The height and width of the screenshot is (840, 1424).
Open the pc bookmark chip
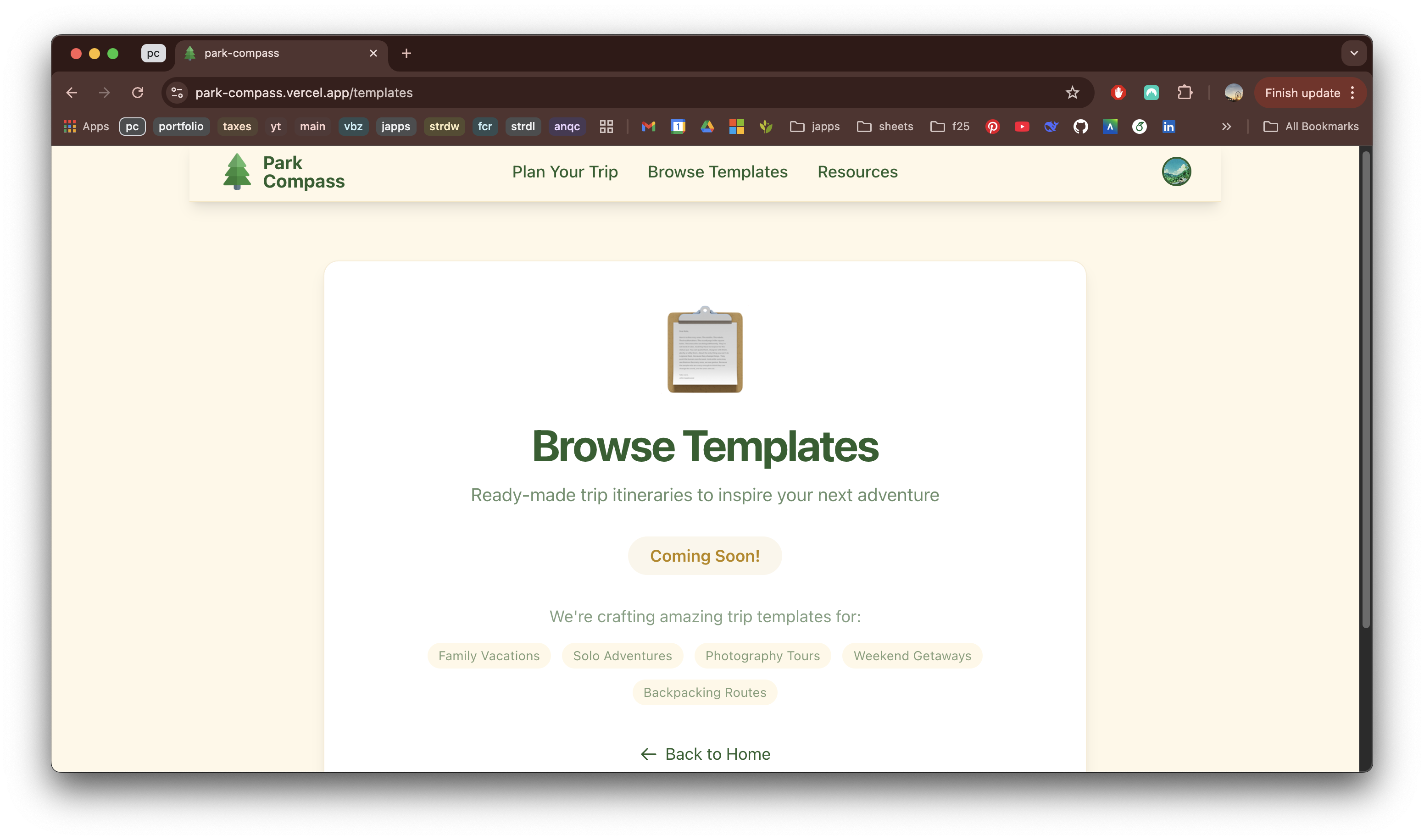(132, 126)
